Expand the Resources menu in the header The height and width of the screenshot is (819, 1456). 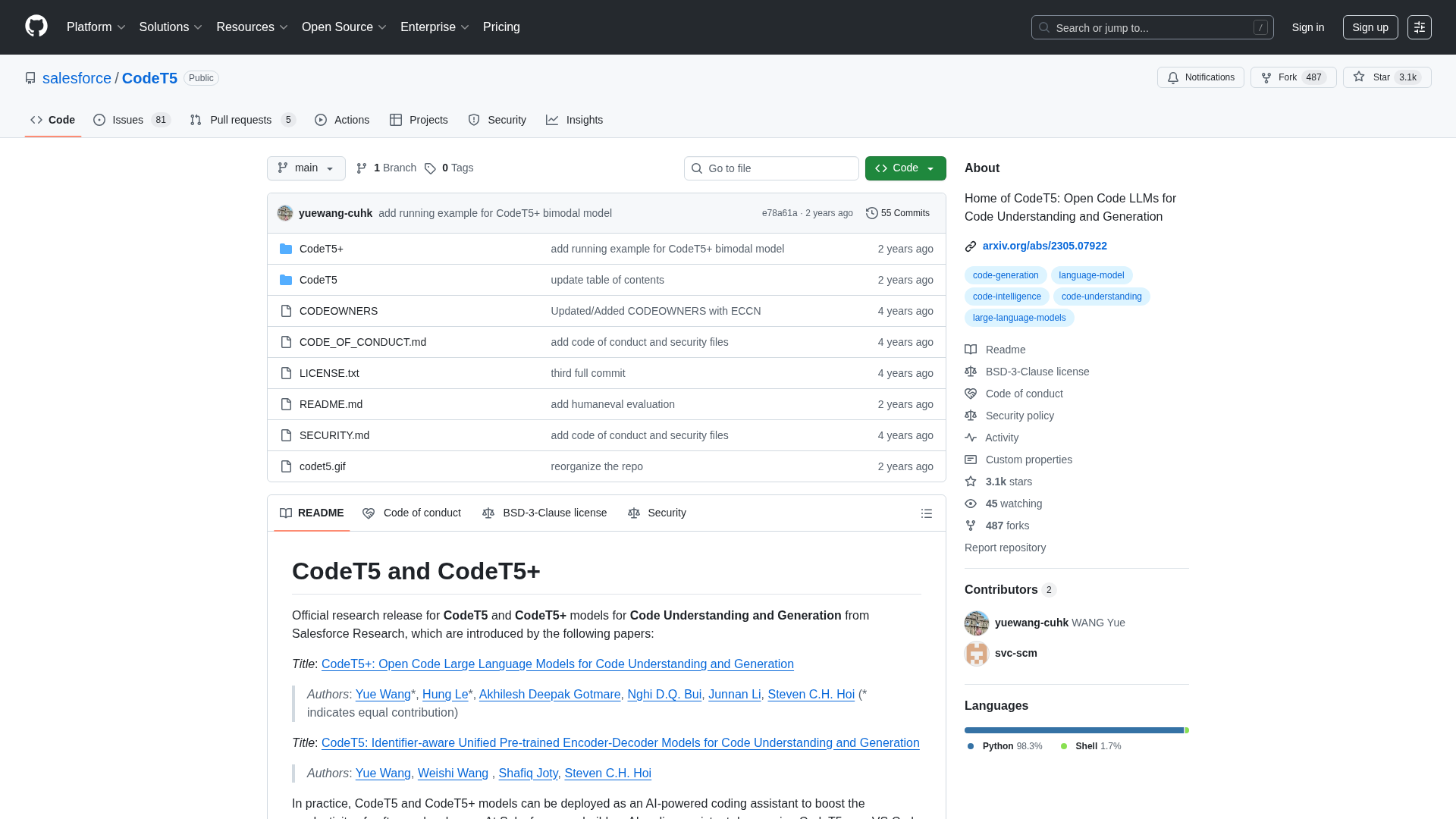(x=251, y=27)
